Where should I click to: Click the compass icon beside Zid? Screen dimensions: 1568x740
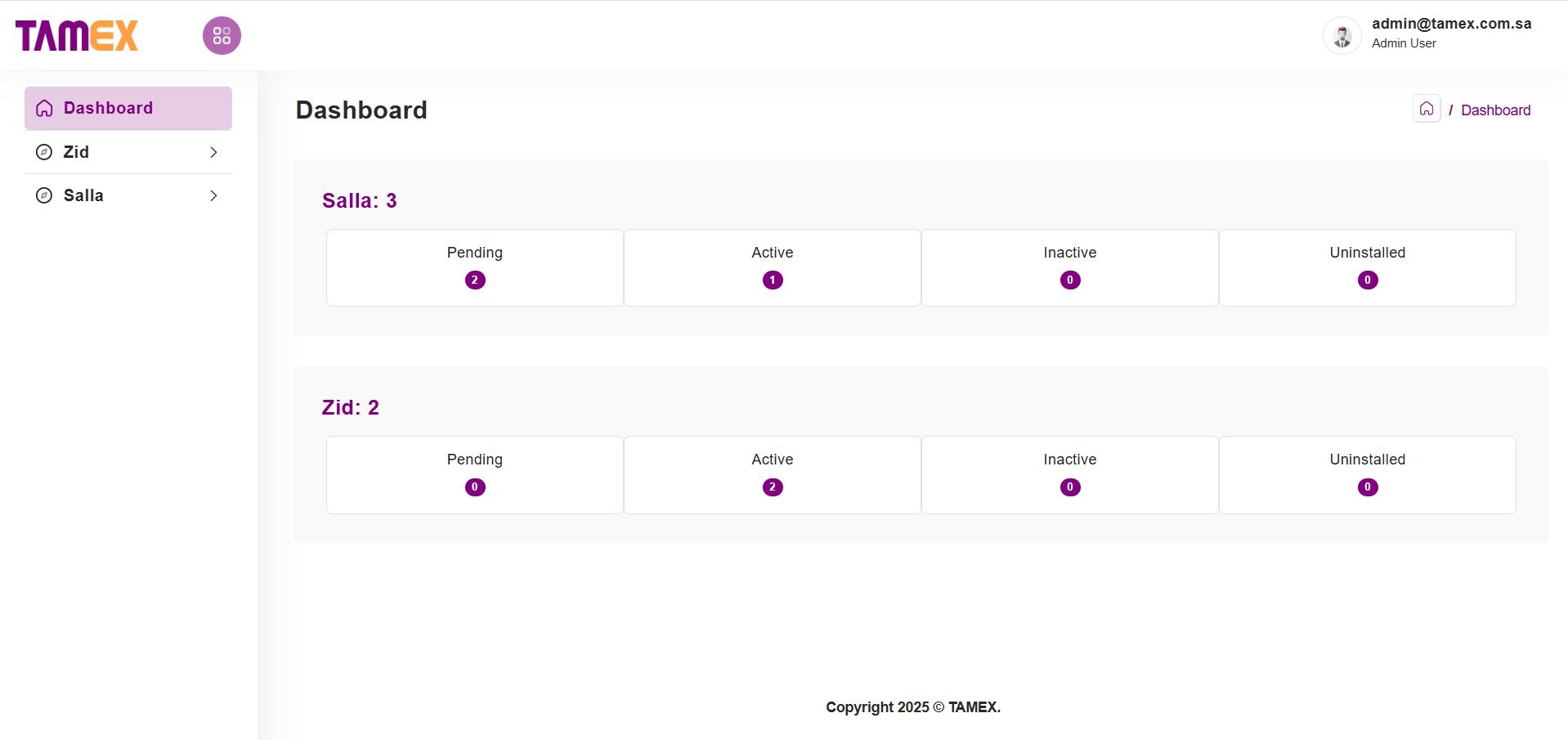coord(44,152)
